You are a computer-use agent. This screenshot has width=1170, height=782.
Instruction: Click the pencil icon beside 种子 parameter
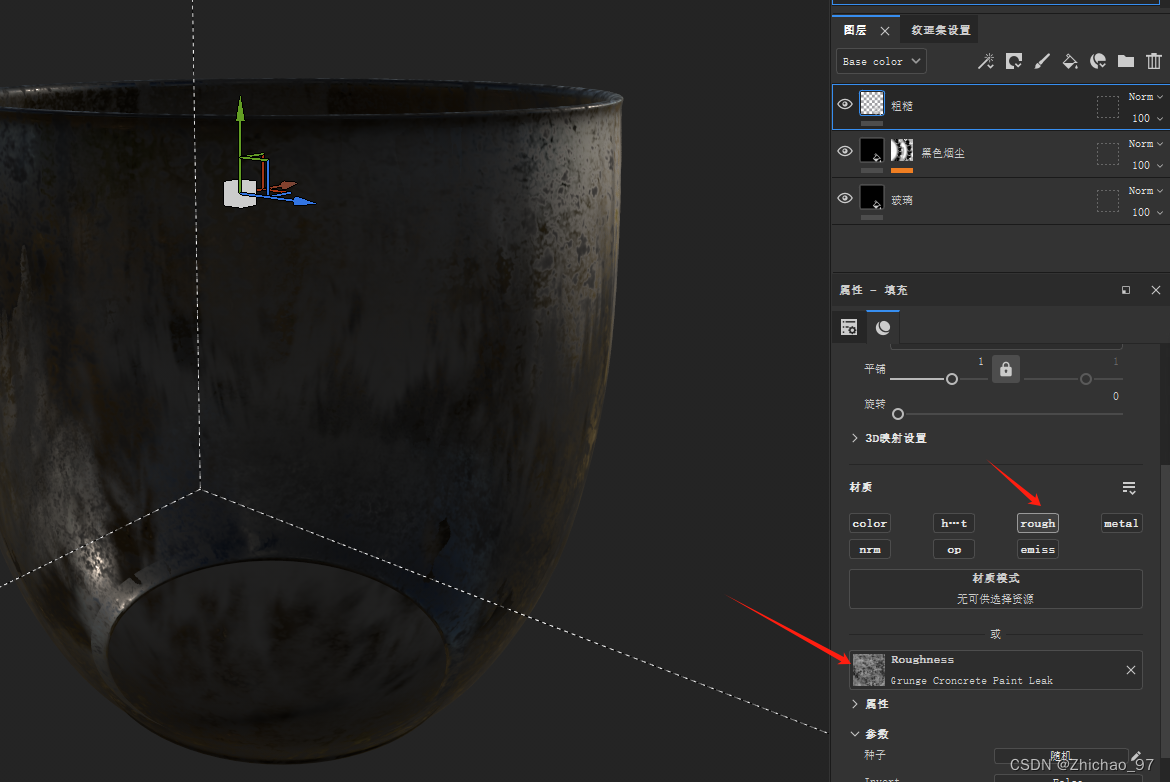pos(1136,756)
